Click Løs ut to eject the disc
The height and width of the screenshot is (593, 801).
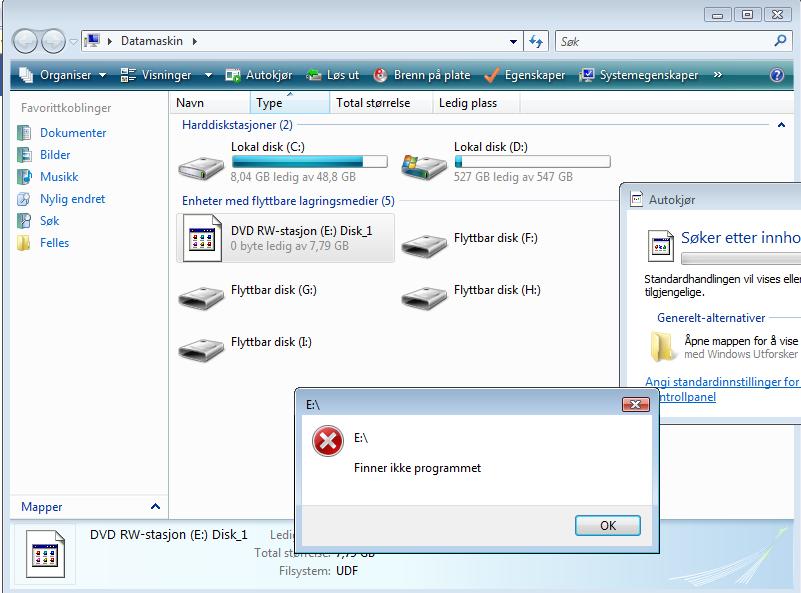pos(333,75)
